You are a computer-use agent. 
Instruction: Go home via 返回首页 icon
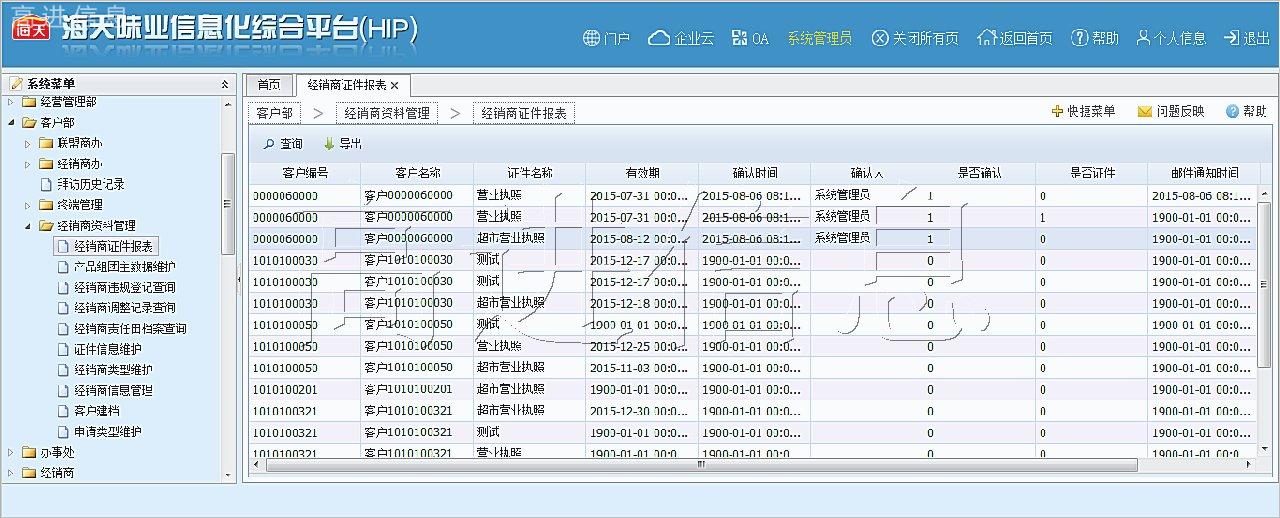986,39
